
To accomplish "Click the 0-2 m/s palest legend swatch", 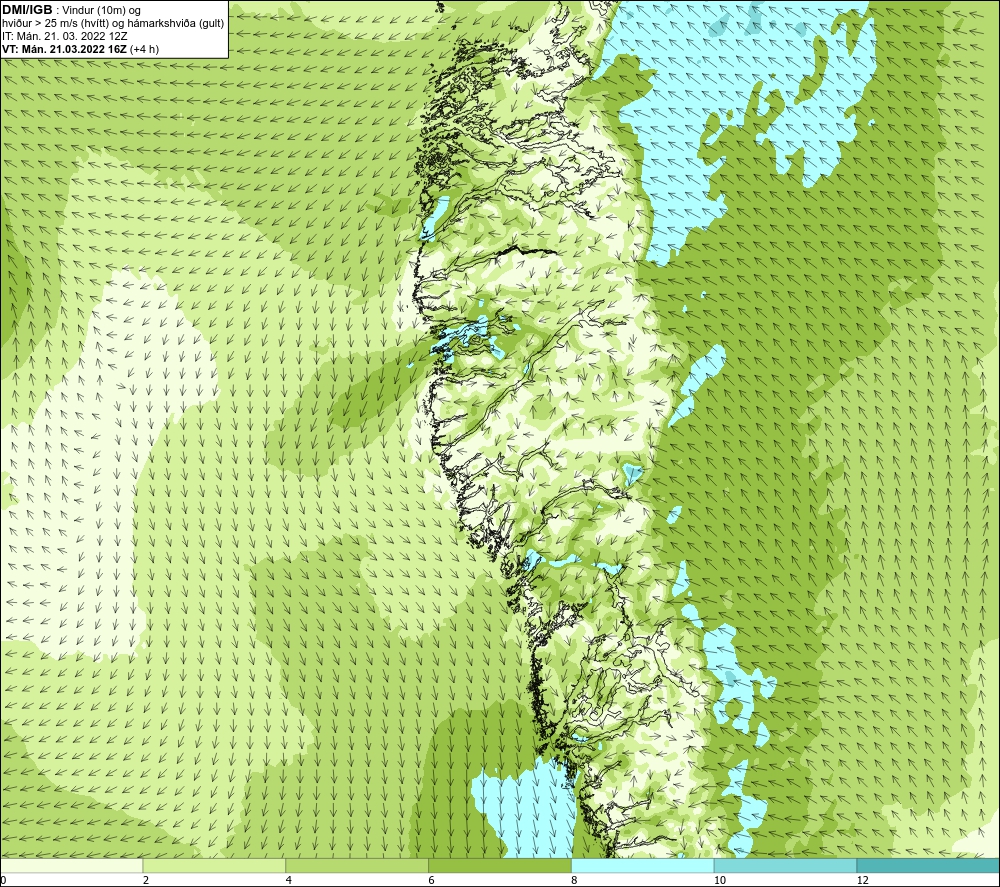I will 71,865.
